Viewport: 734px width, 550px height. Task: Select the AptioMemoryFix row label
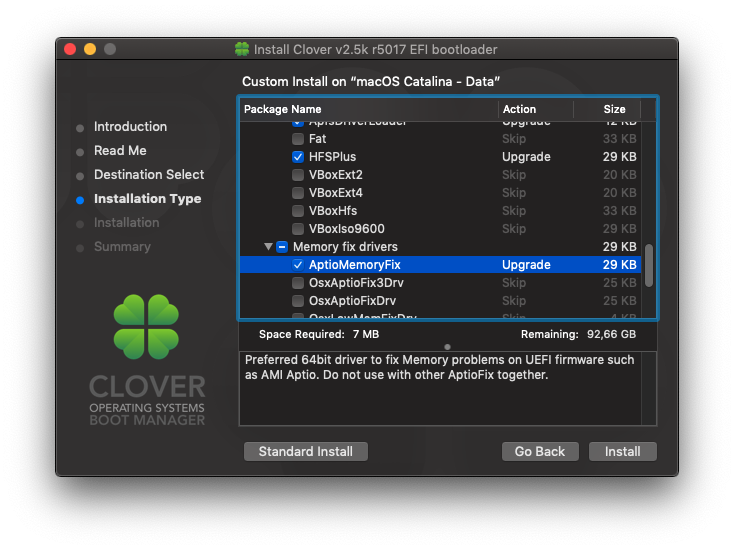click(355, 265)
